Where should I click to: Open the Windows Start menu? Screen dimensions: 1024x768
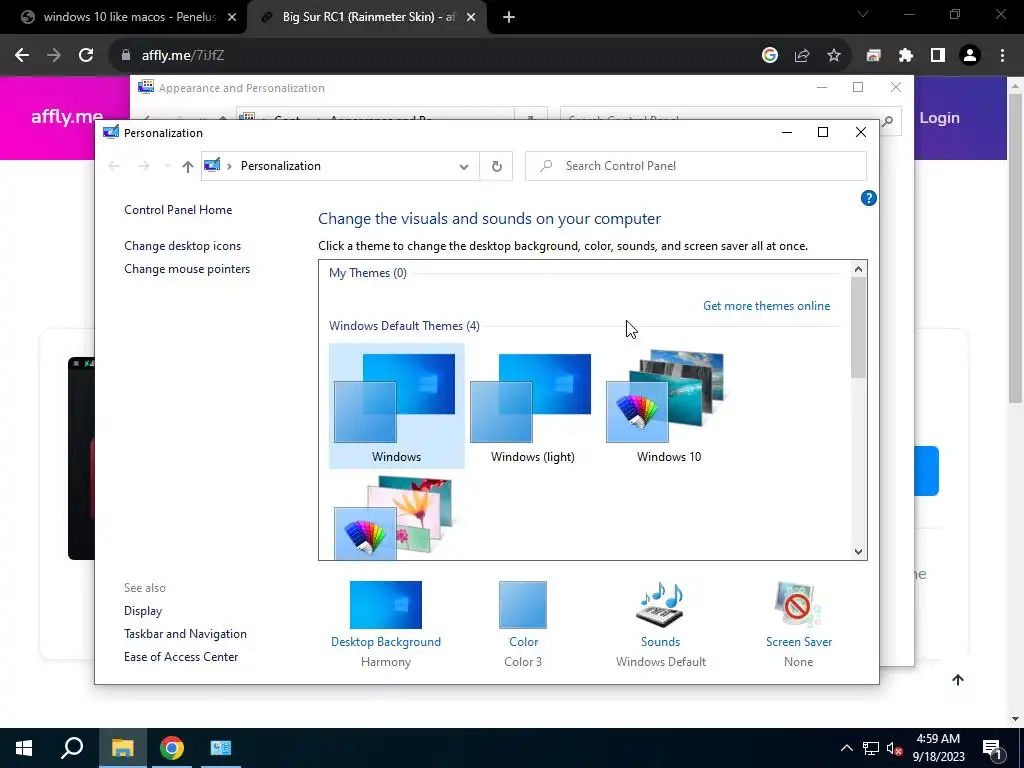[24, 748]
